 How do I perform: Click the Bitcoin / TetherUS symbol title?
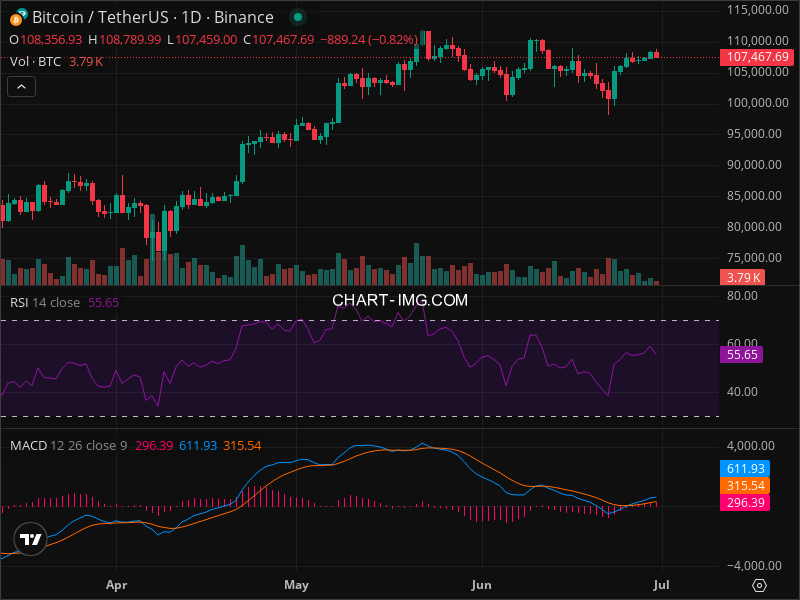153,17
